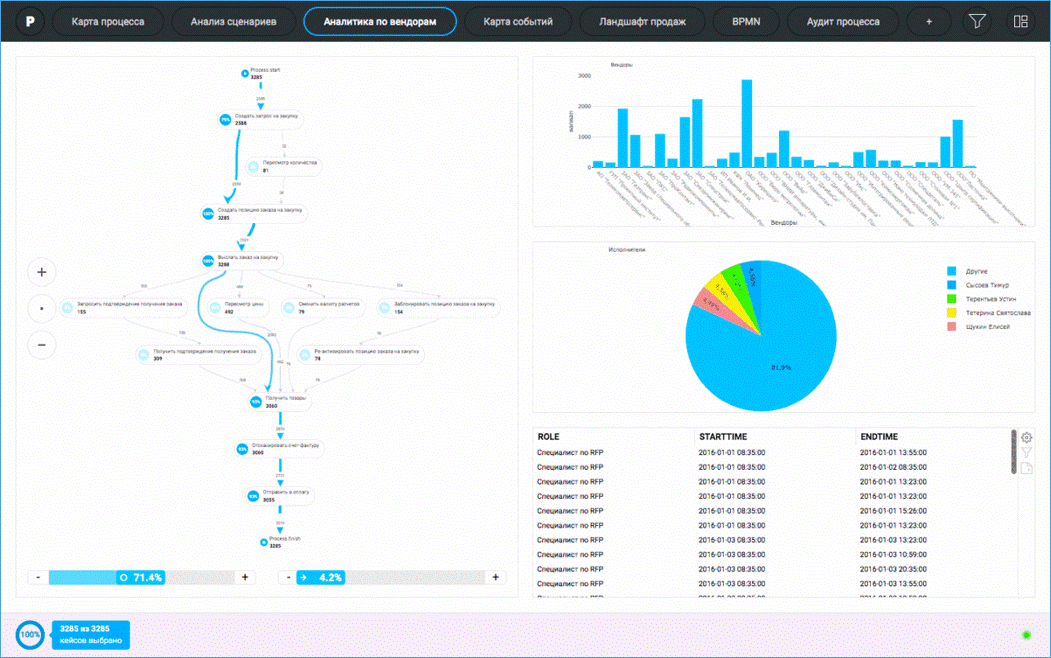
Task: Export table using the document icon
Action: coord(1027,468)
